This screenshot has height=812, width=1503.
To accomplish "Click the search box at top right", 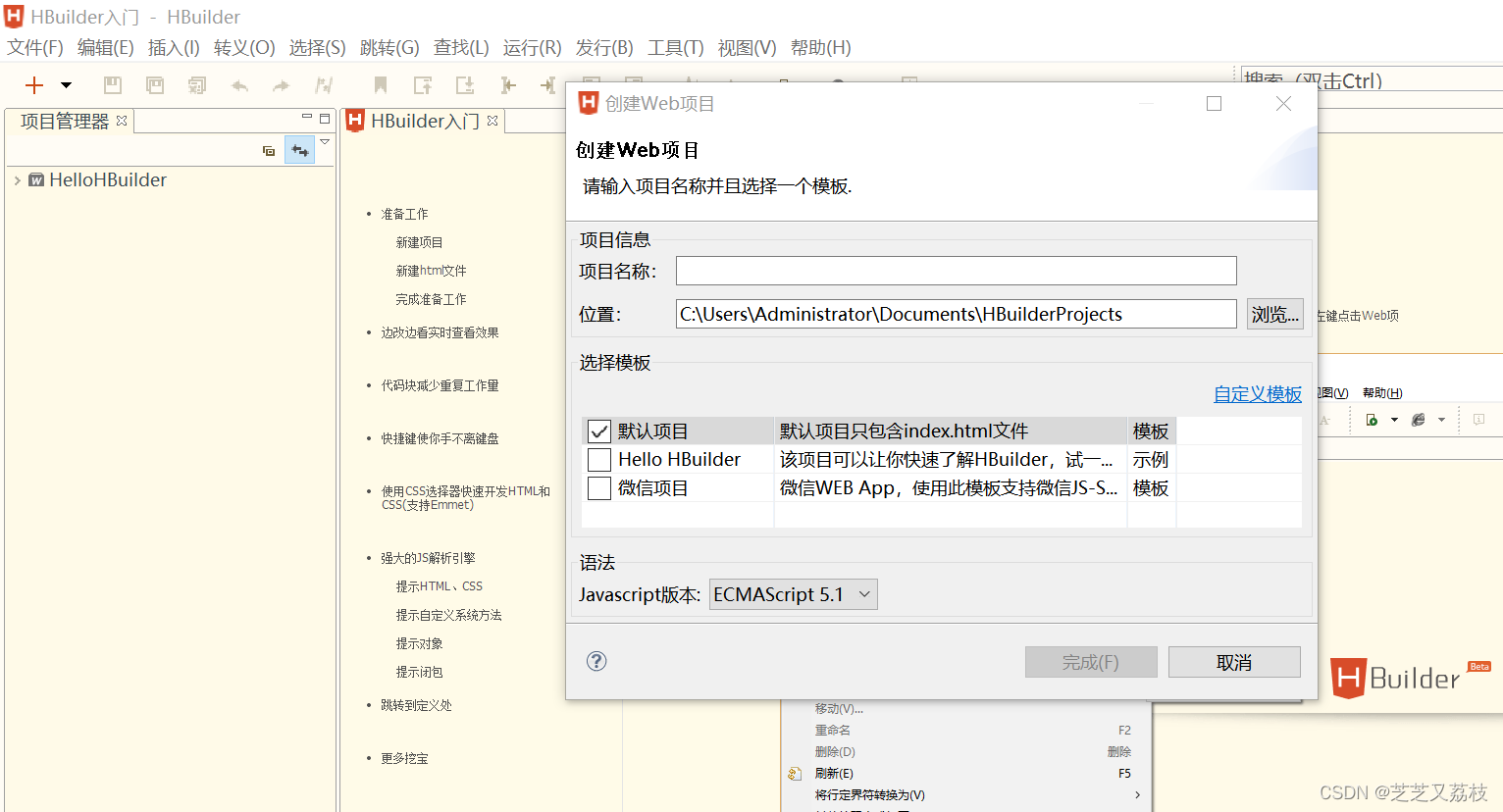I will pyautogui.click(x=1372, y=79).
